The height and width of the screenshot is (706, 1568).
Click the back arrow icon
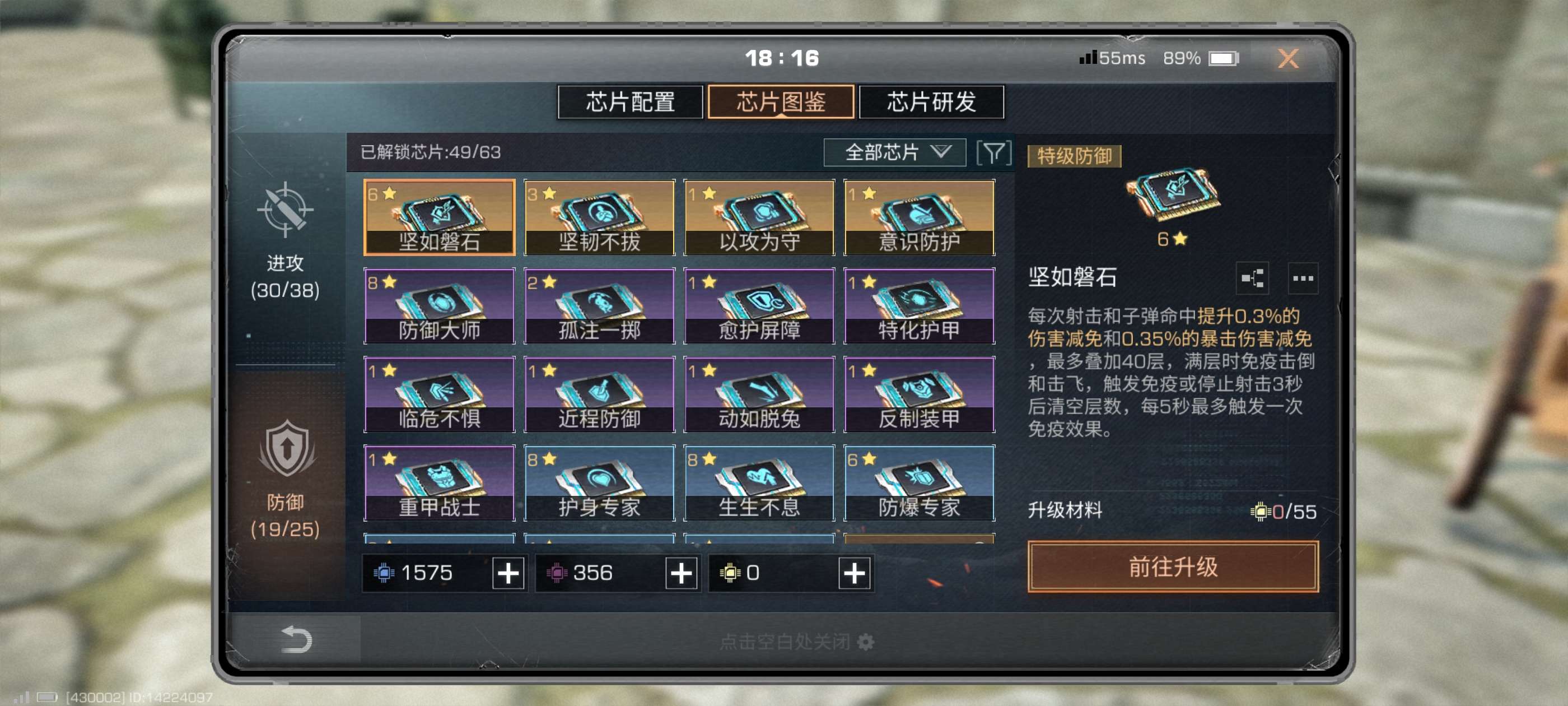pos(296,640)
